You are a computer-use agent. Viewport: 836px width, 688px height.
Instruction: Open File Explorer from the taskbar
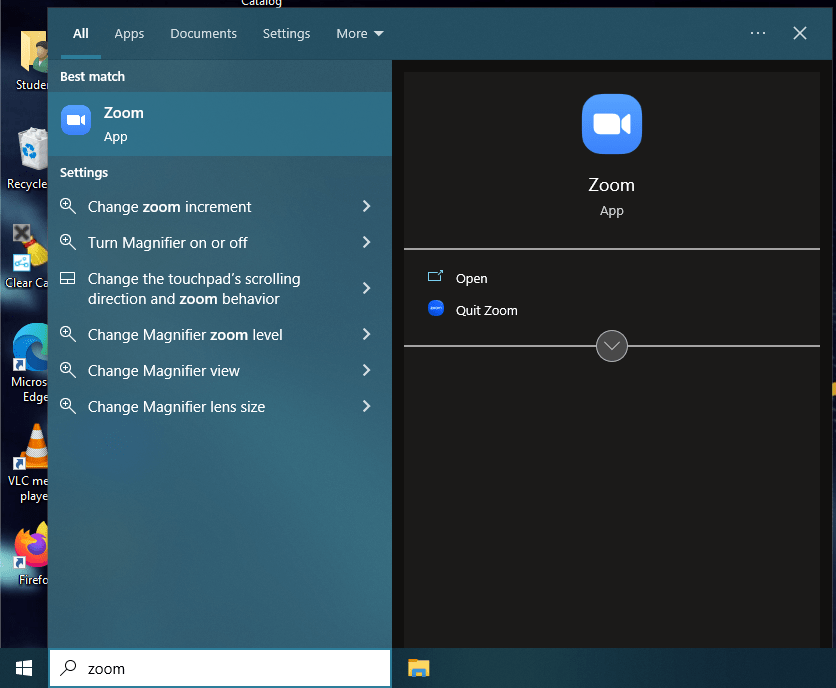pos(418,667)
